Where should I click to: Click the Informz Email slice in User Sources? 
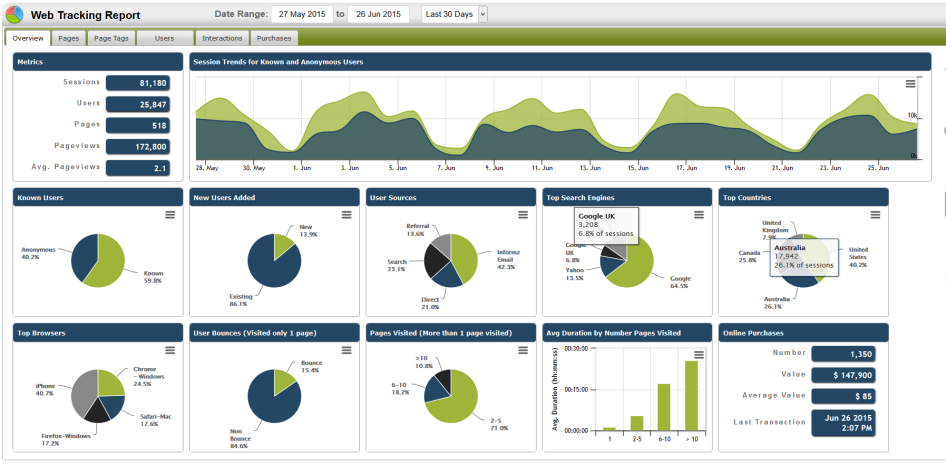pos(465,256)
